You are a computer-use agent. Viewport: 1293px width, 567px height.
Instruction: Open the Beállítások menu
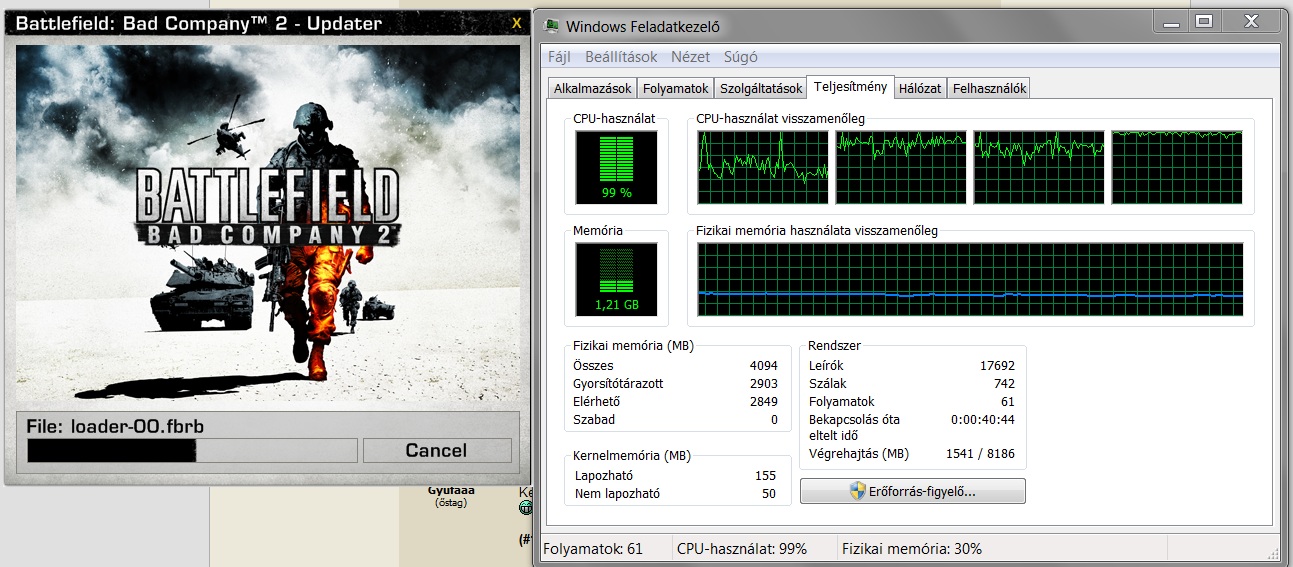coord(620,57)
